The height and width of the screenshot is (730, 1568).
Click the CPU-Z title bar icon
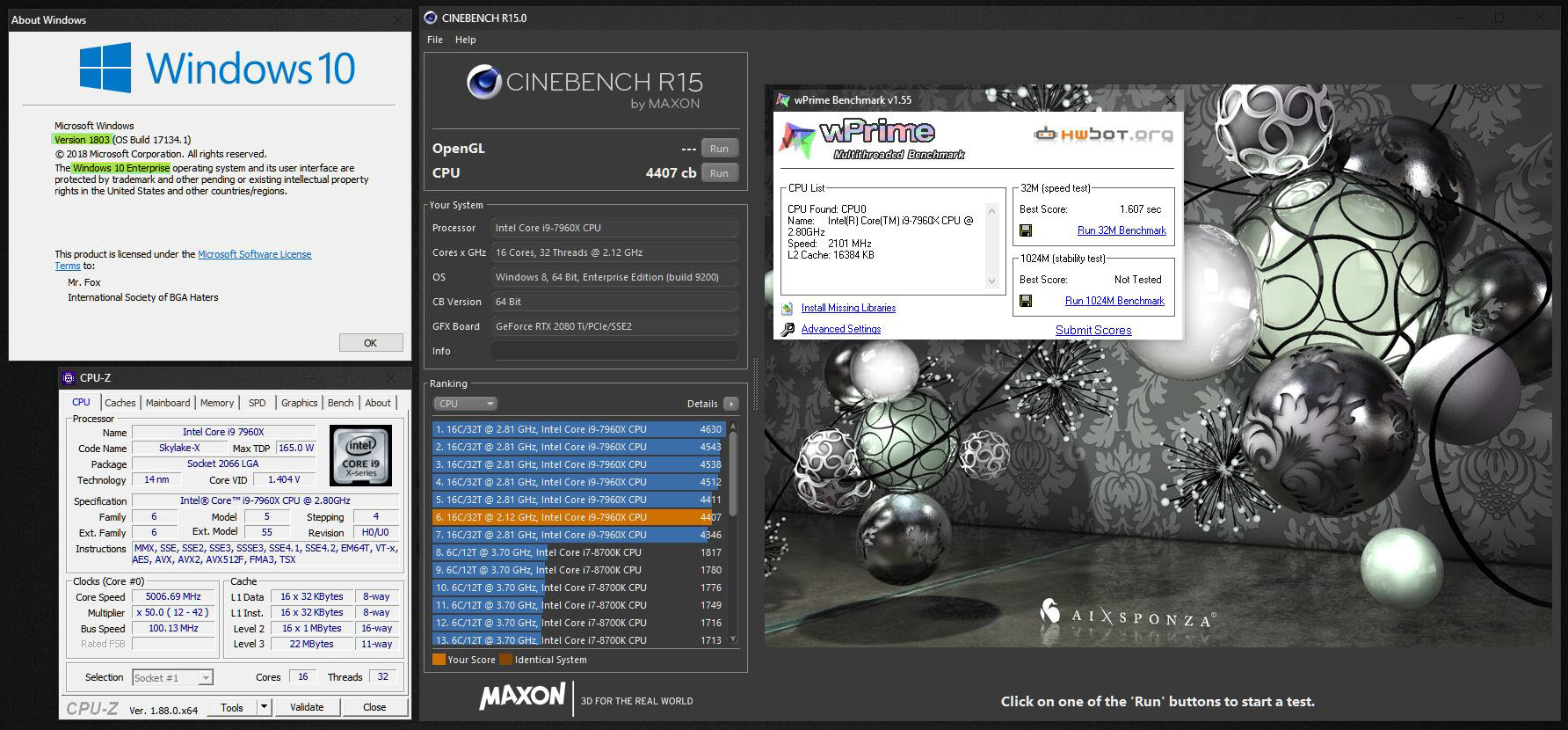coord(69,378)
